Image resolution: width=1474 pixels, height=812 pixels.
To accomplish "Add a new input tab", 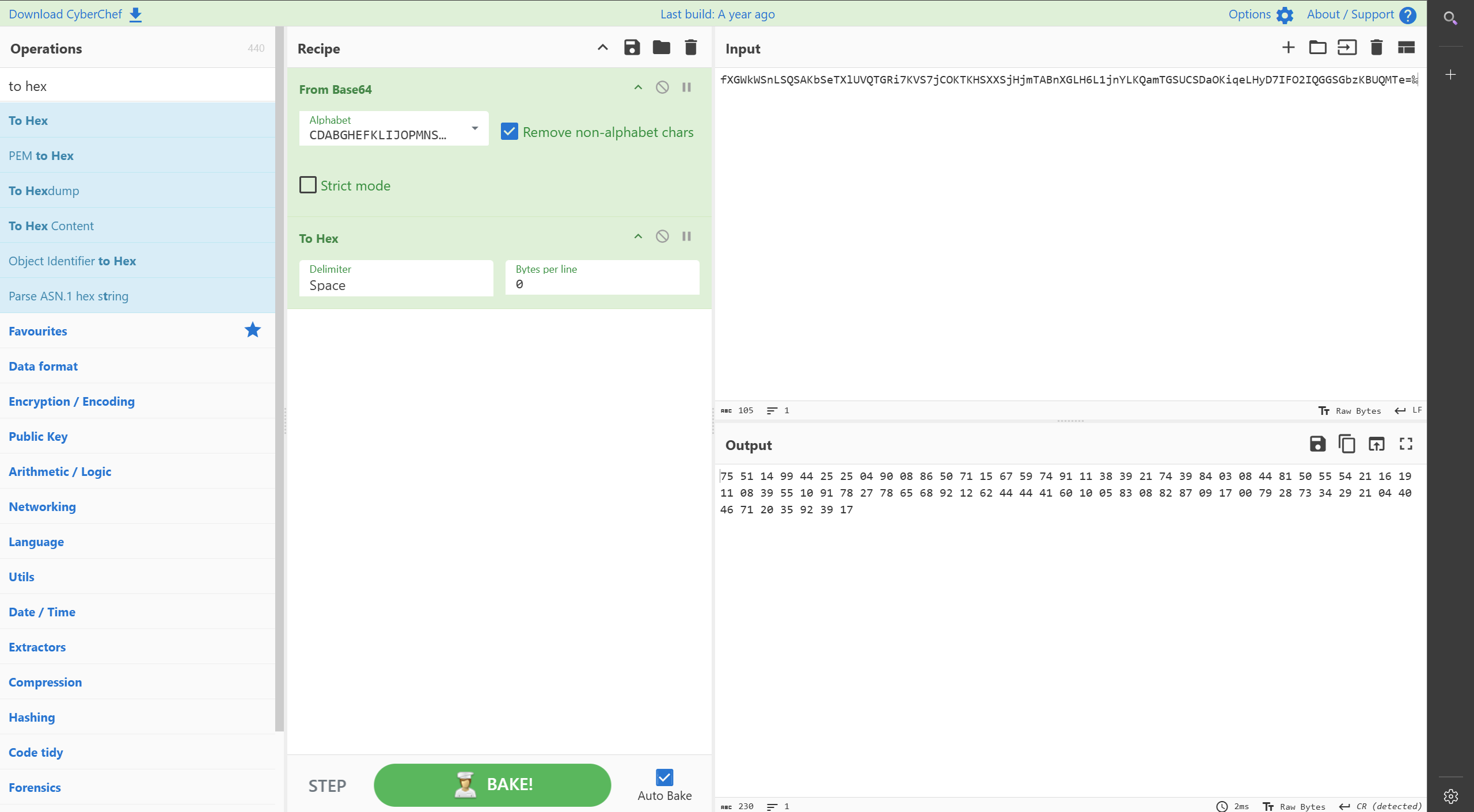I will point(1288,48).
